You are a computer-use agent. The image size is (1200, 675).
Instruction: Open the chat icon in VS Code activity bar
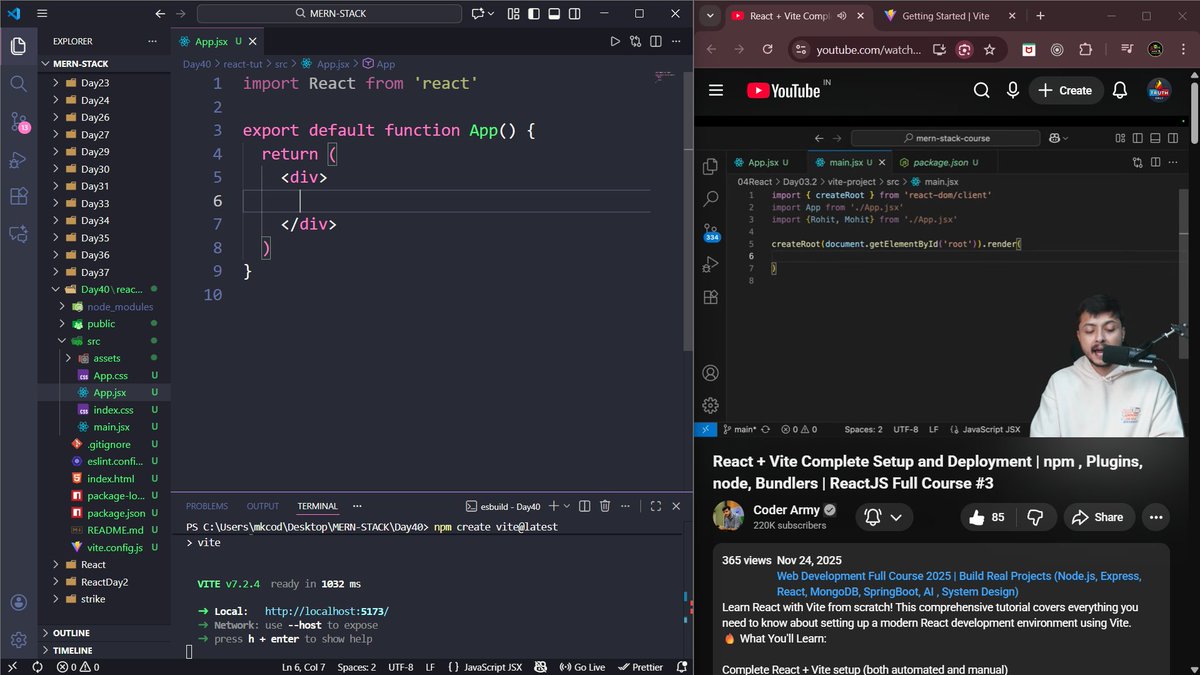pos(18,233)
